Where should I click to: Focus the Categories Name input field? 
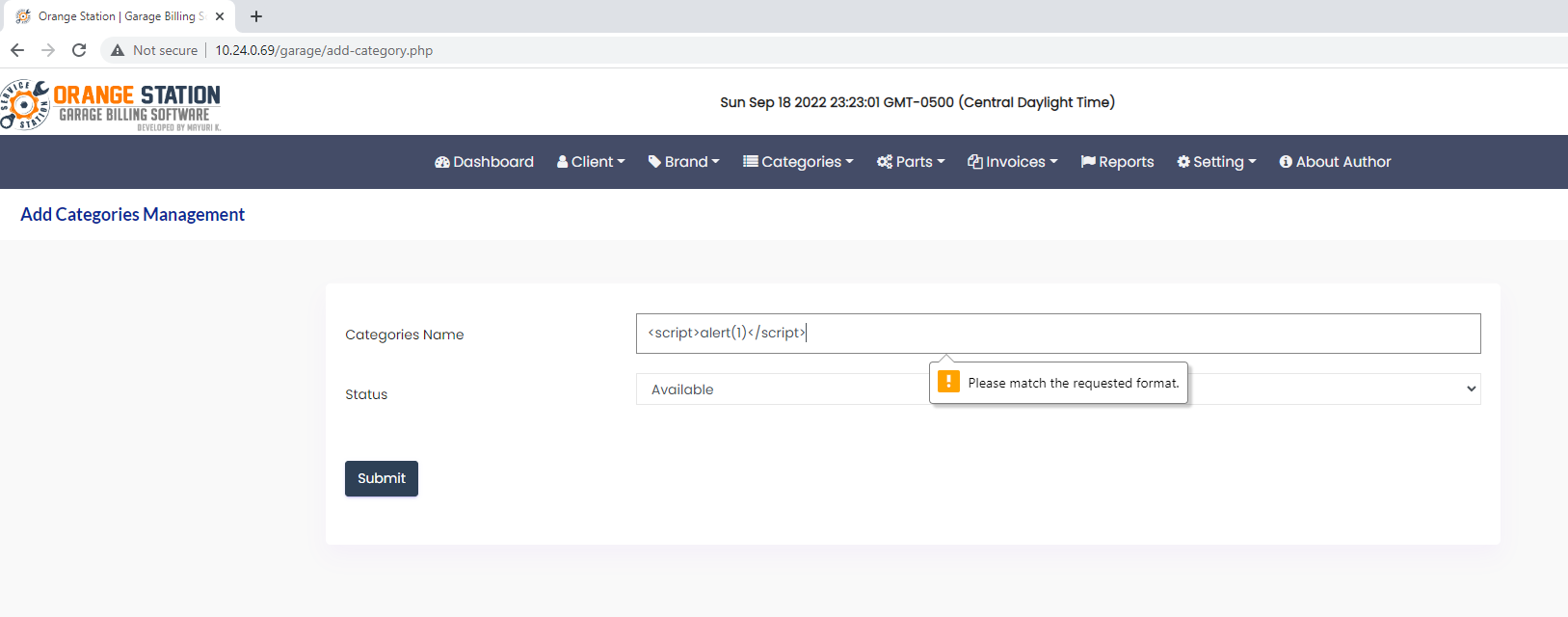(1058, 334)
